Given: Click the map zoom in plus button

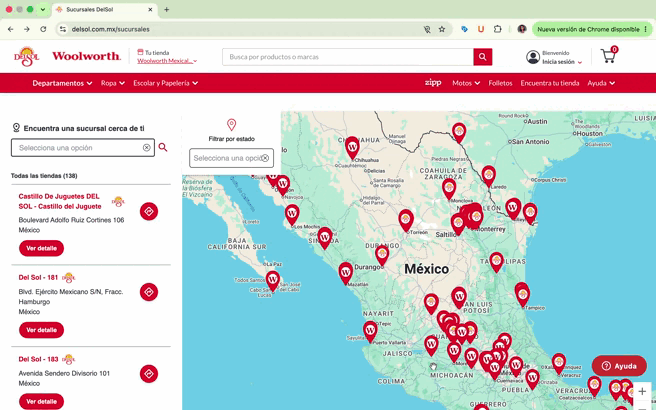Looking at the screenshot, I should click(642, 392).
